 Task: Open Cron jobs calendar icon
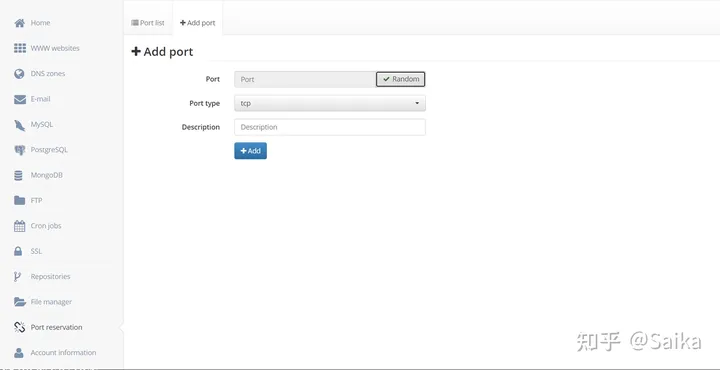pos(19,226)
